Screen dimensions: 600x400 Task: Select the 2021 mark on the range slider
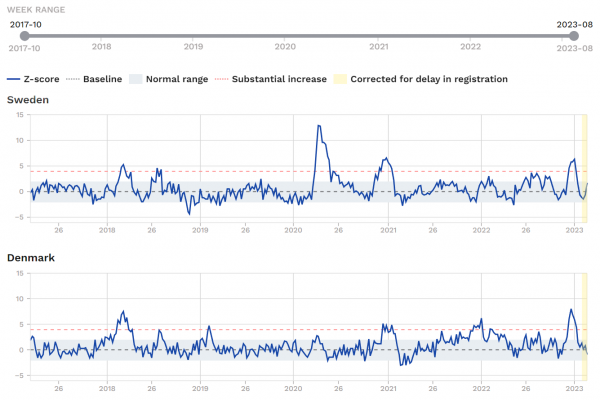click(x=379, y=45)
